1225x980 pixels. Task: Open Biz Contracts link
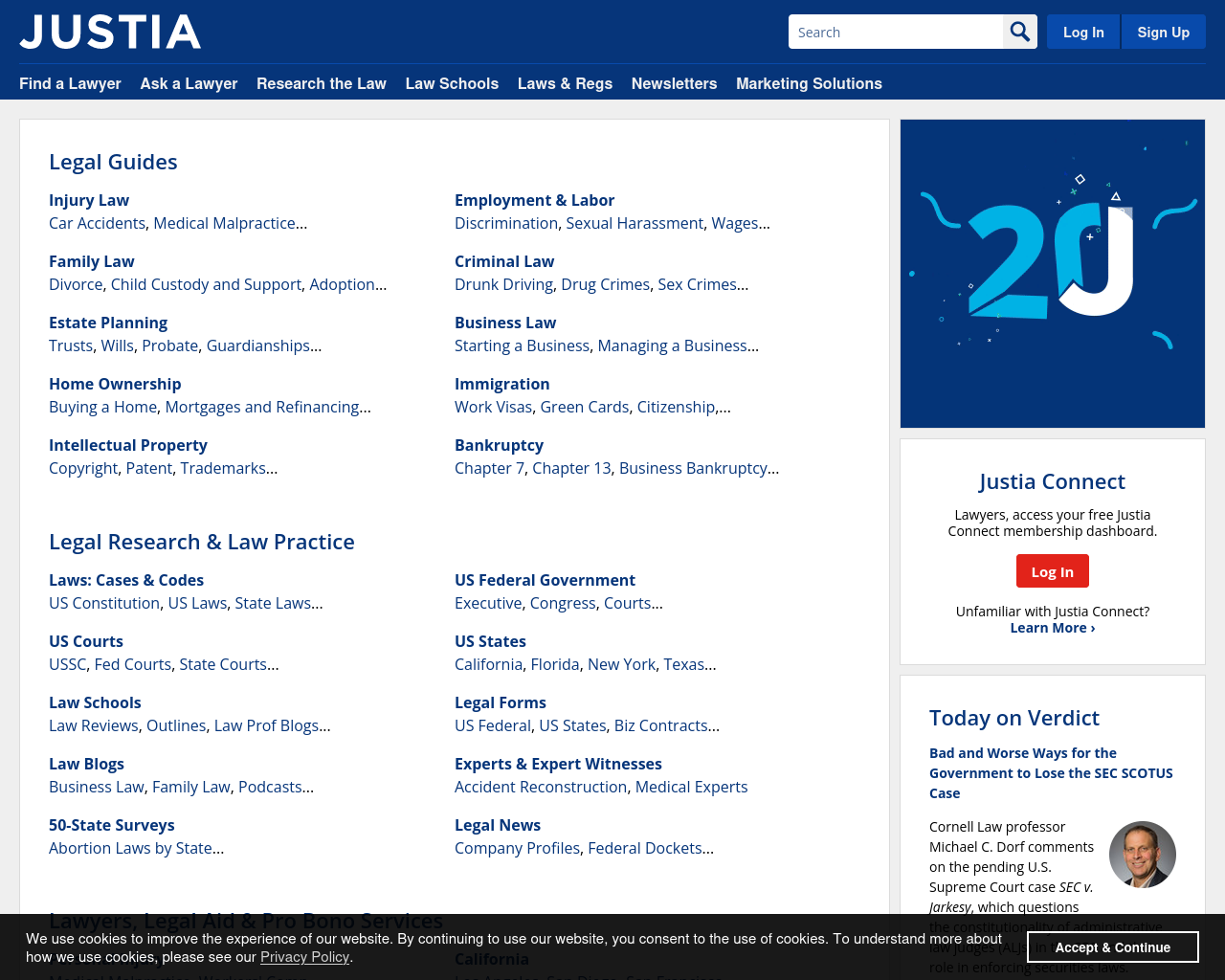tap(661, 725)
